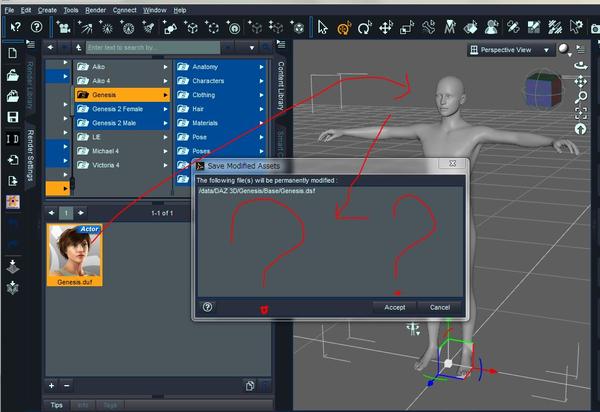Click the reset view arrow icon in viewport

point(581,129)
